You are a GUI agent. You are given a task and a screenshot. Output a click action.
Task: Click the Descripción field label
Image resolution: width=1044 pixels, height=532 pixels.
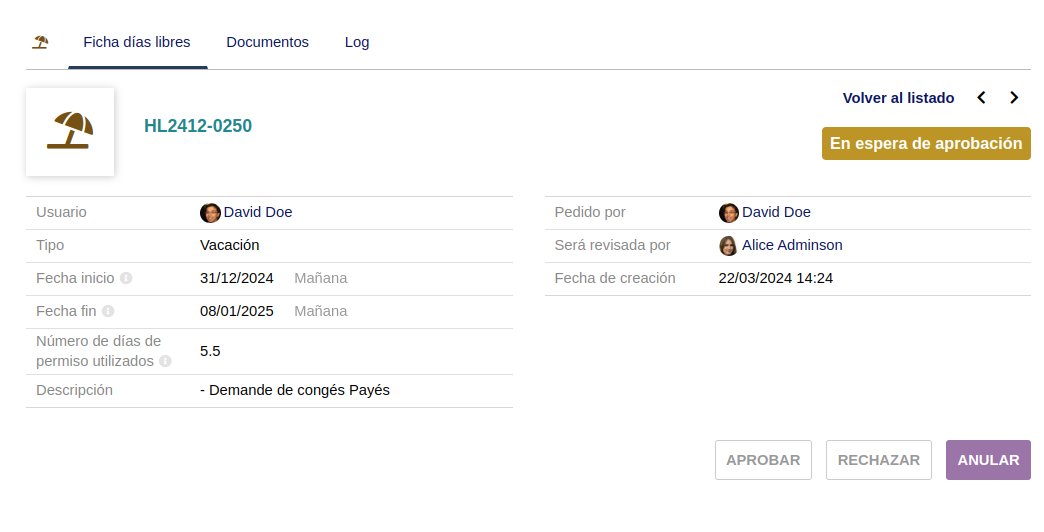tap(75, 390)
